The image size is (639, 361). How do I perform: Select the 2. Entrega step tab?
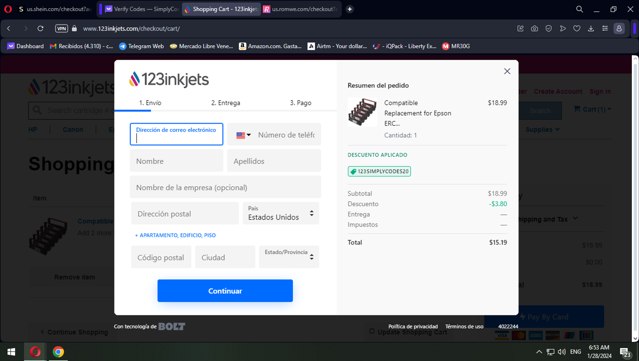click(x=225, y=103)
